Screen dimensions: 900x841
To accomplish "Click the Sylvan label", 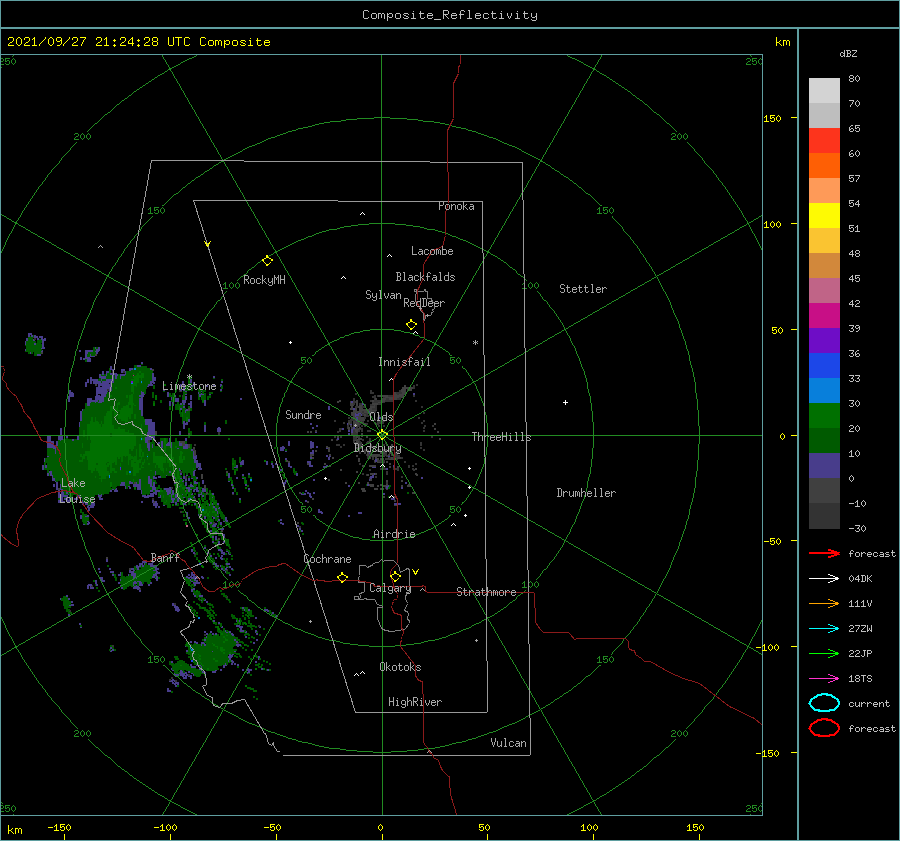I will pyautogui.click(x=383, y=294).
